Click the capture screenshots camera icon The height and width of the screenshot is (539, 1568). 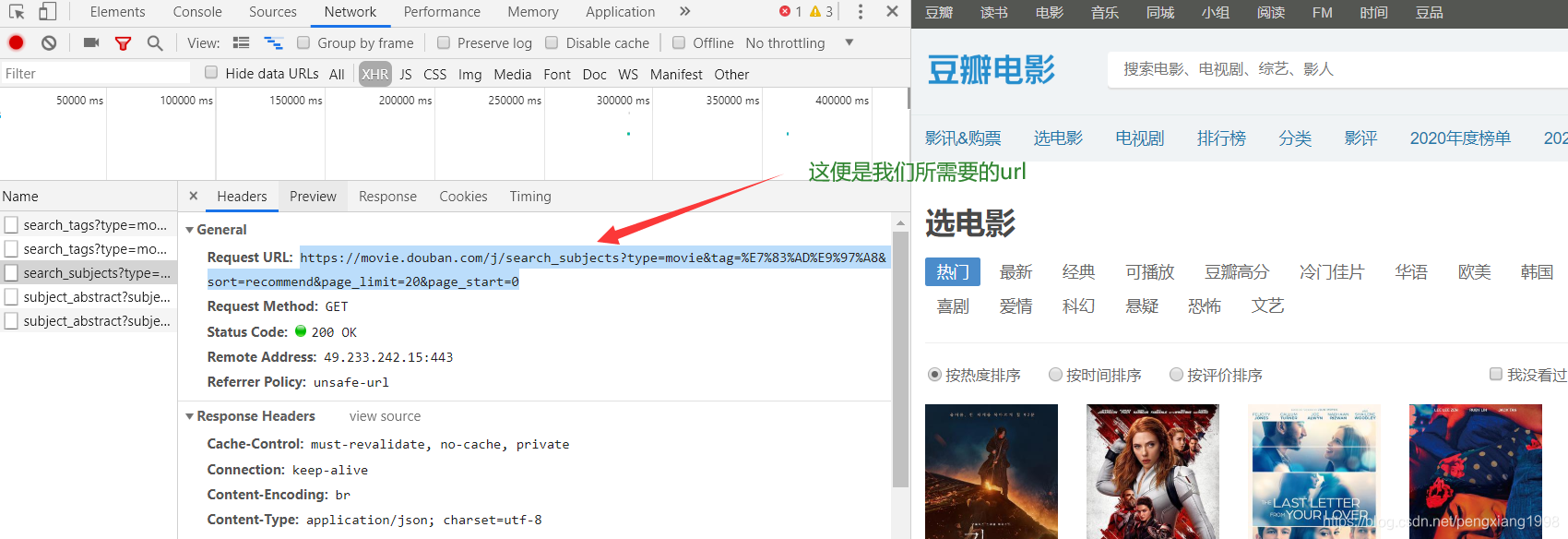click(91, 42)
